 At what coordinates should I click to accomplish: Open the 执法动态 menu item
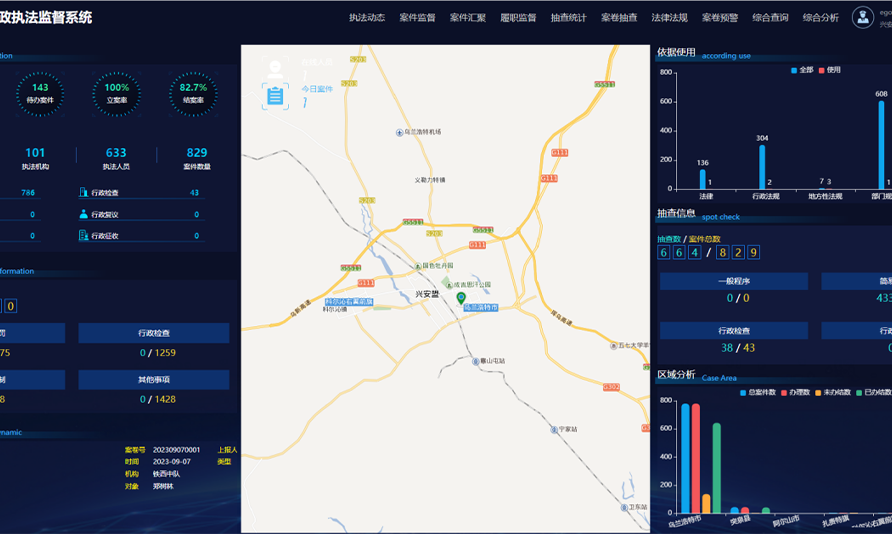coord(367,18)
